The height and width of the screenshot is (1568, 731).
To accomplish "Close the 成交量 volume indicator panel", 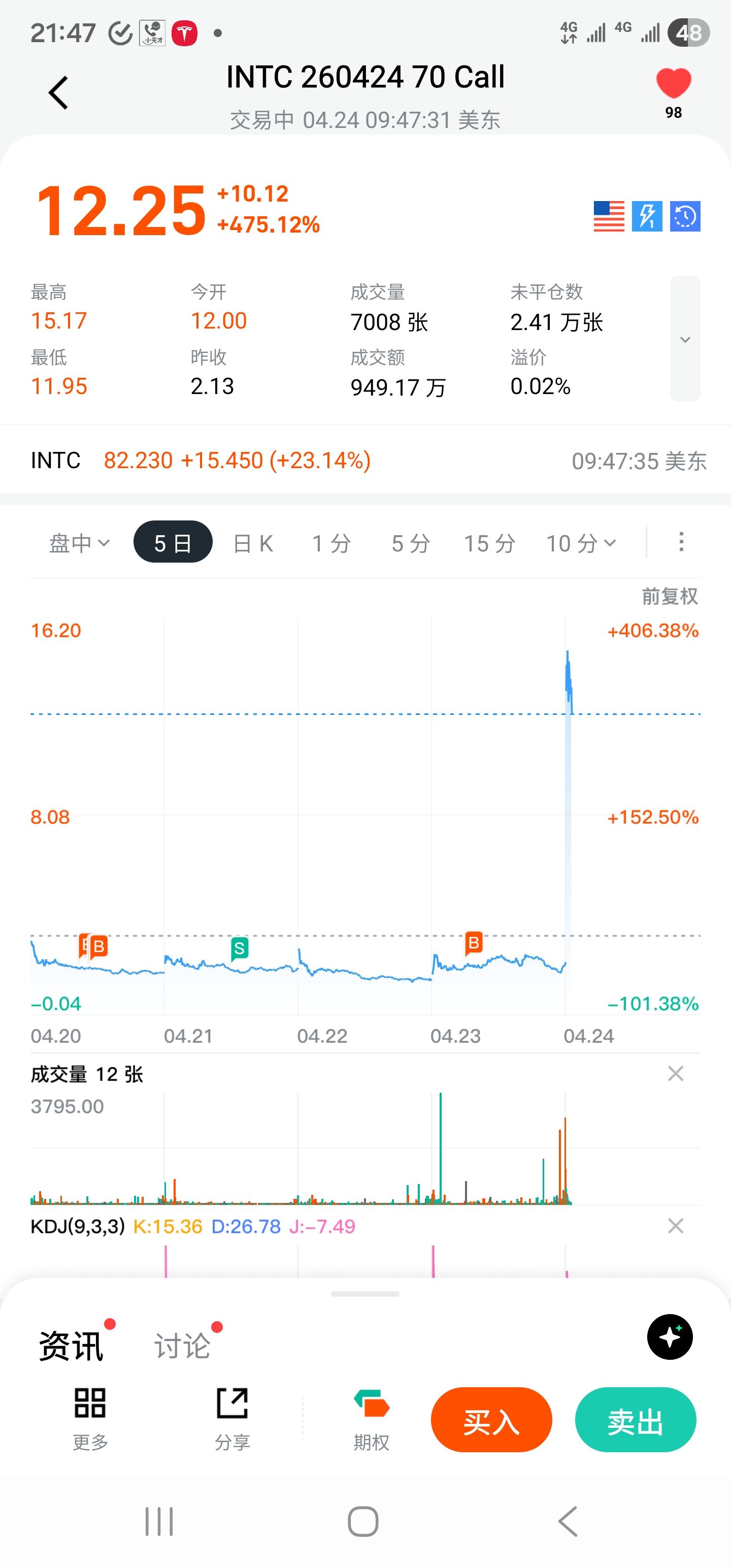I will point(676,1074).
